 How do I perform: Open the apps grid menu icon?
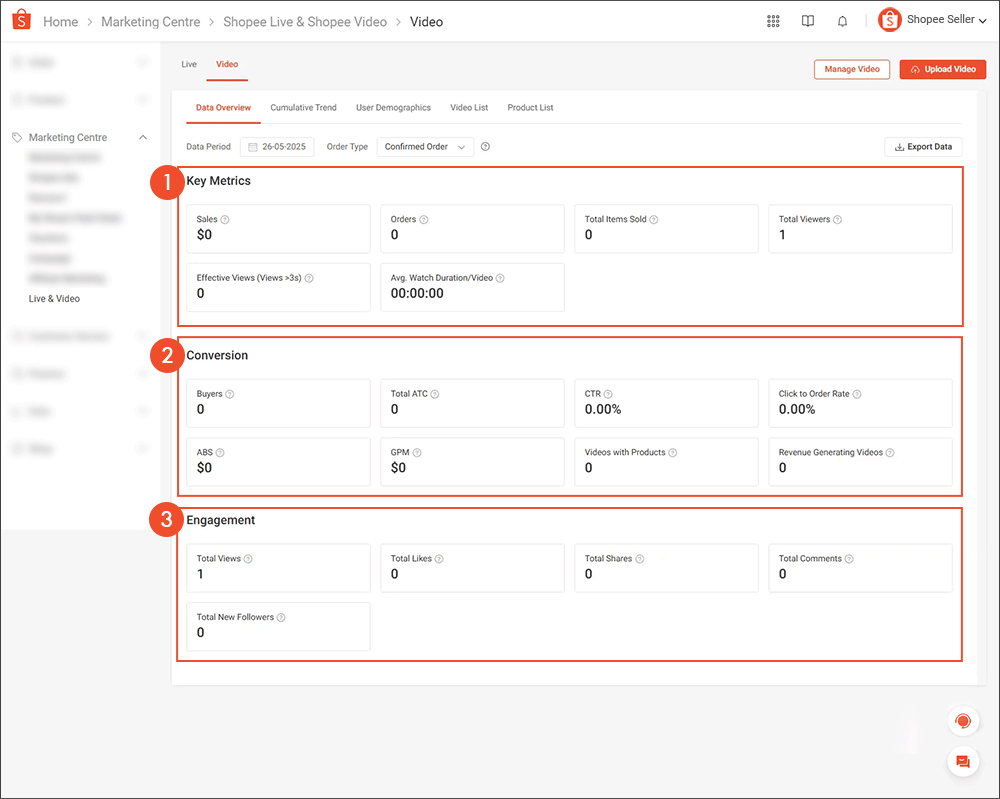tap(773, 22)
